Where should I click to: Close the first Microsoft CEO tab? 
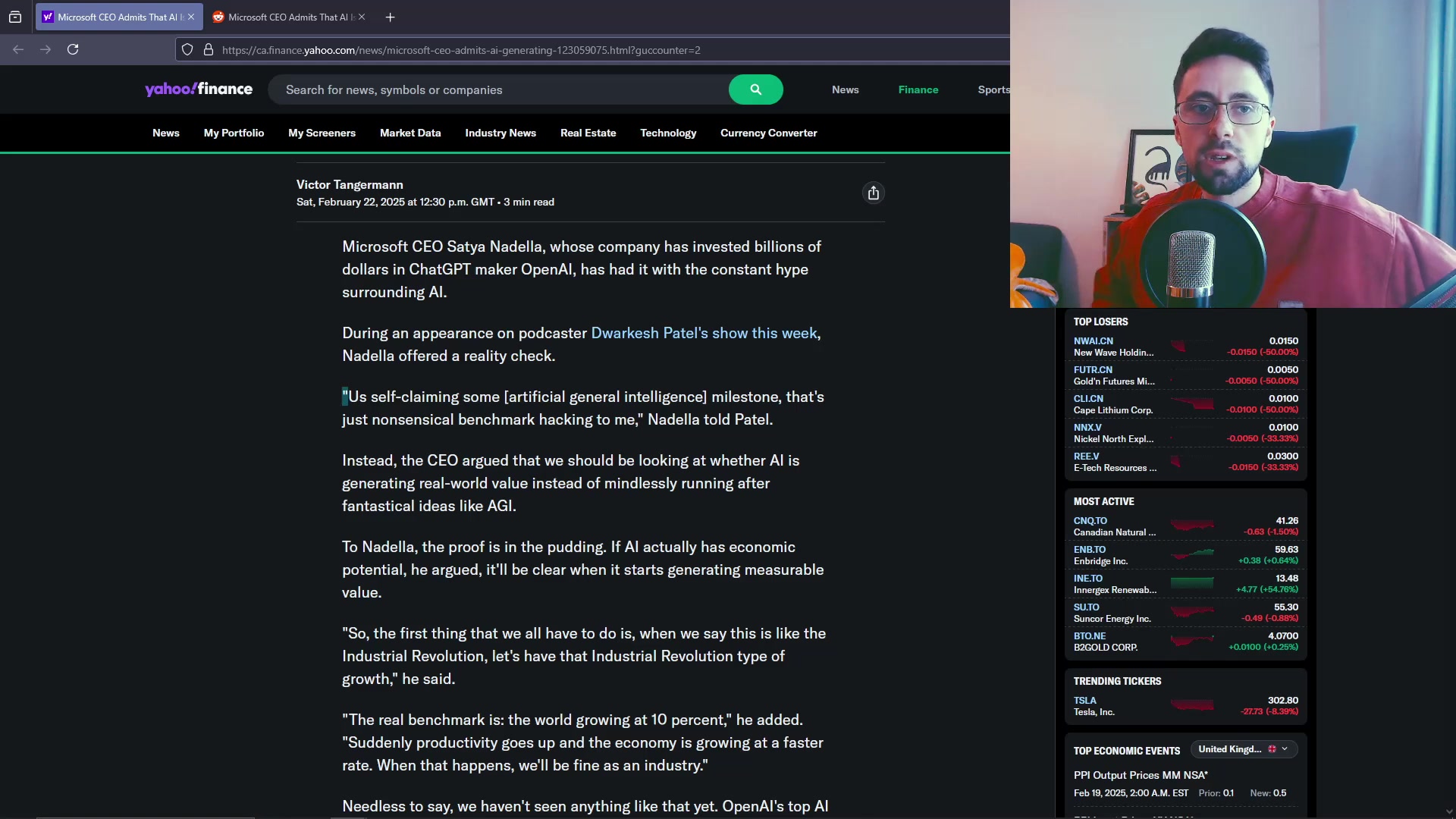[x=191, y=17]
